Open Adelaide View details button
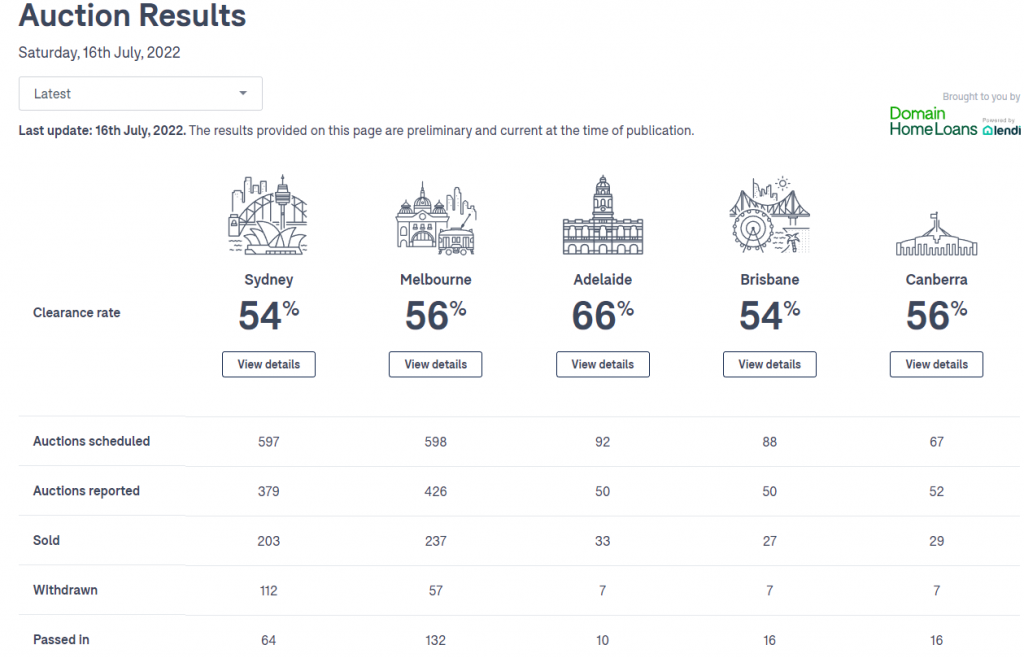Screen dimensions: 1024x658 coord(603,364)
